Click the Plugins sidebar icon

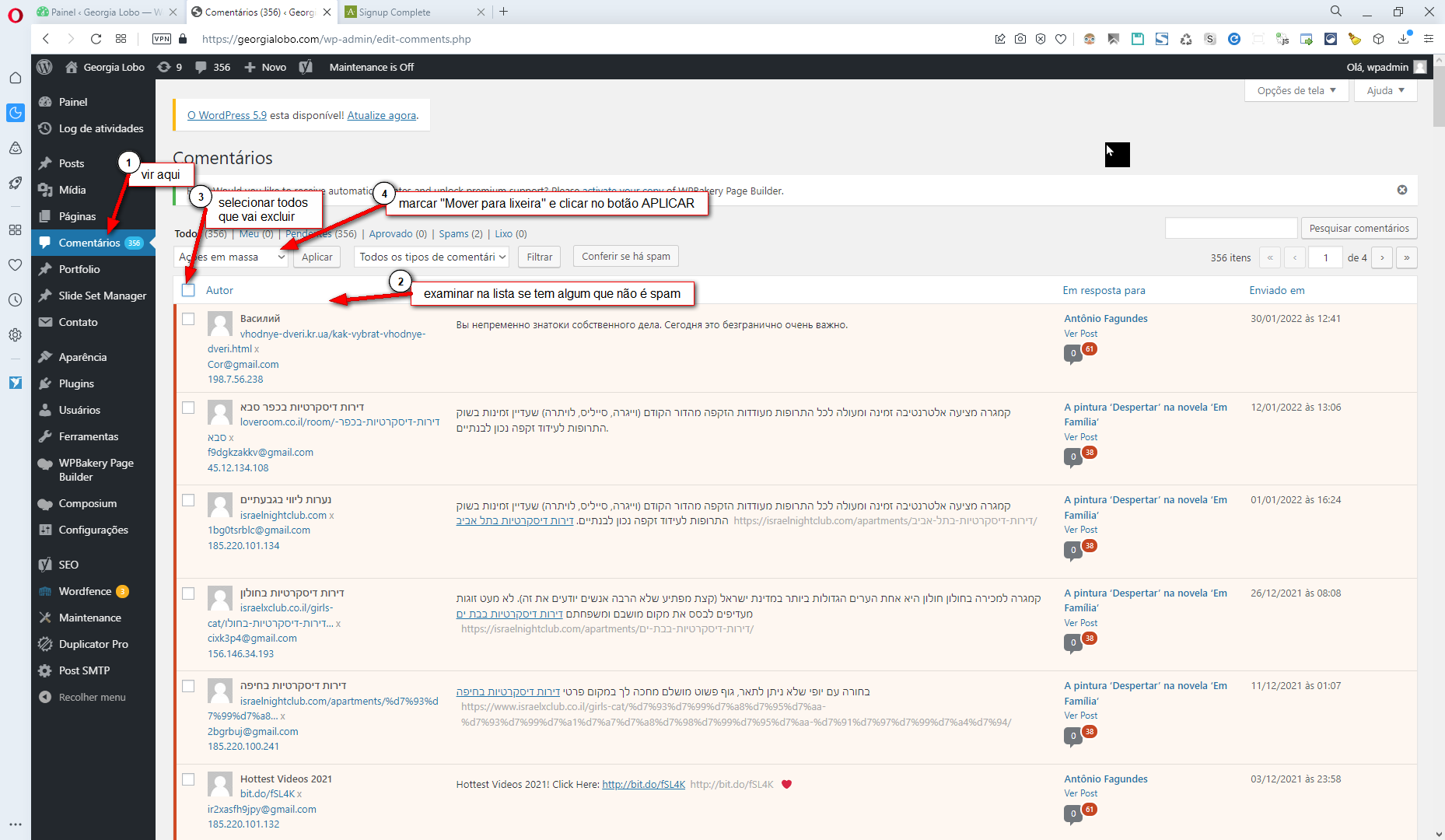click(45, 383)
